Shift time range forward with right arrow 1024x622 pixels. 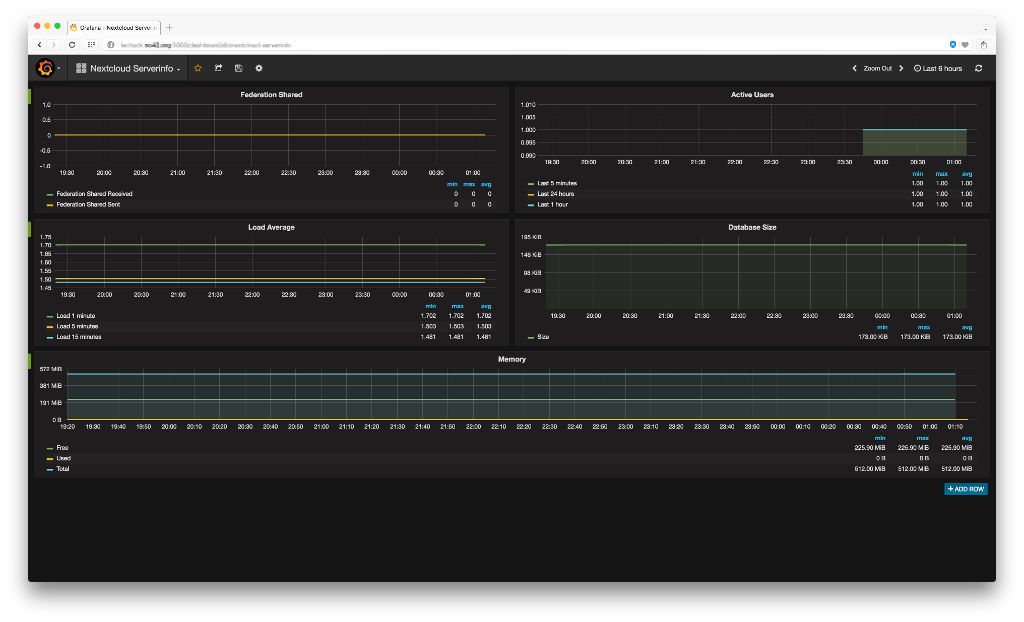(x=901, y=68)
